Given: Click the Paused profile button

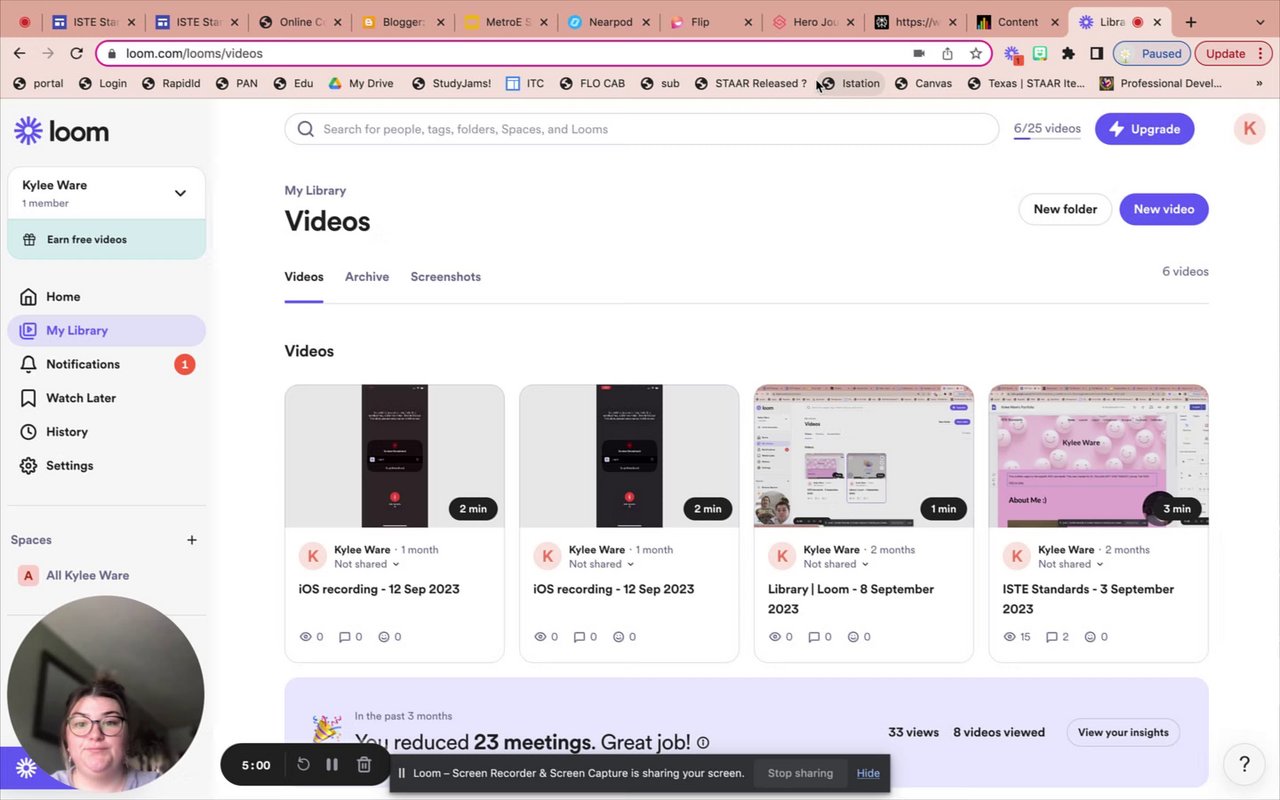Looking at the screenshot, I should [x=1152, y=54].
